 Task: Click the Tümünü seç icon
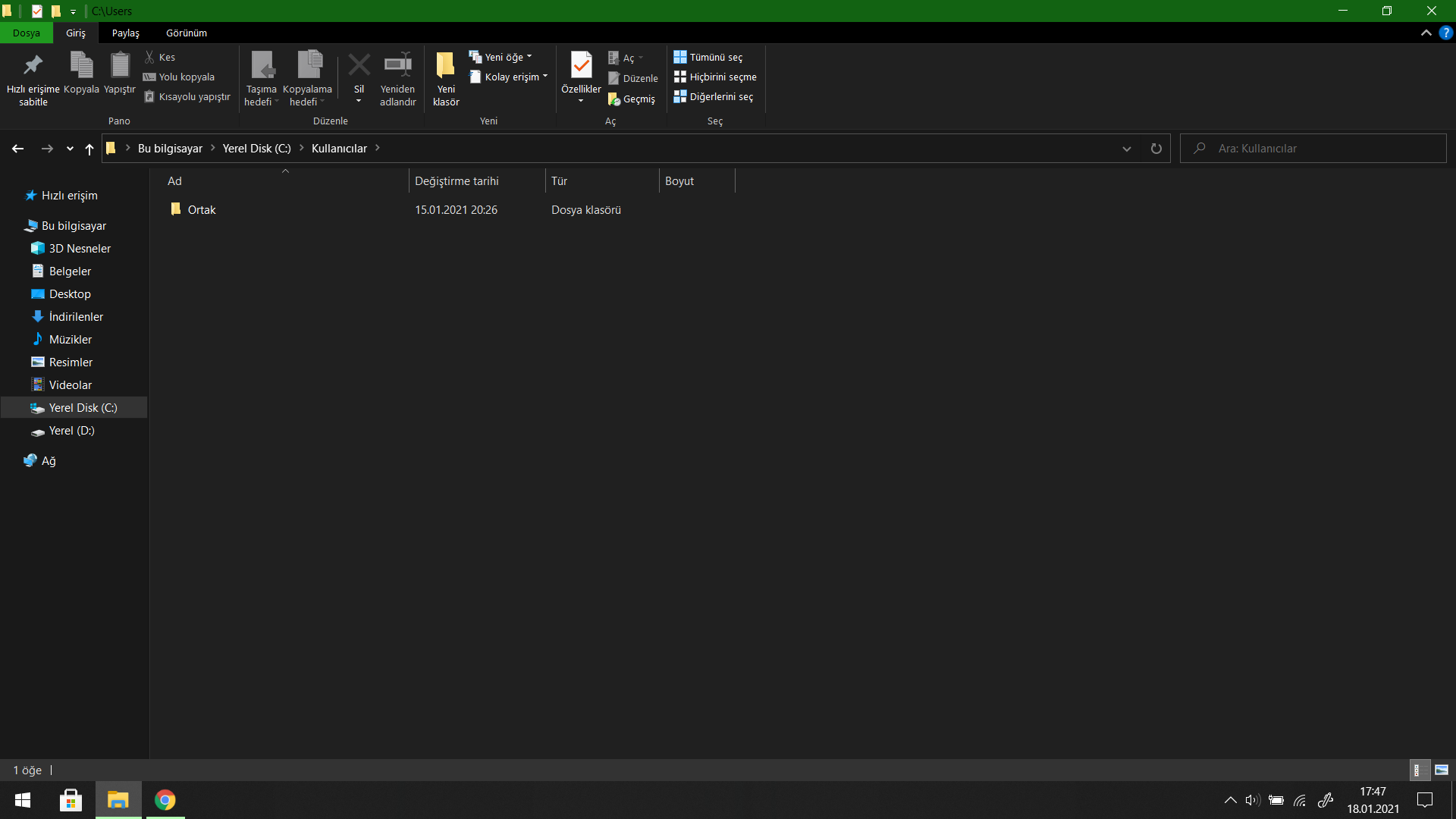[680, 58]
